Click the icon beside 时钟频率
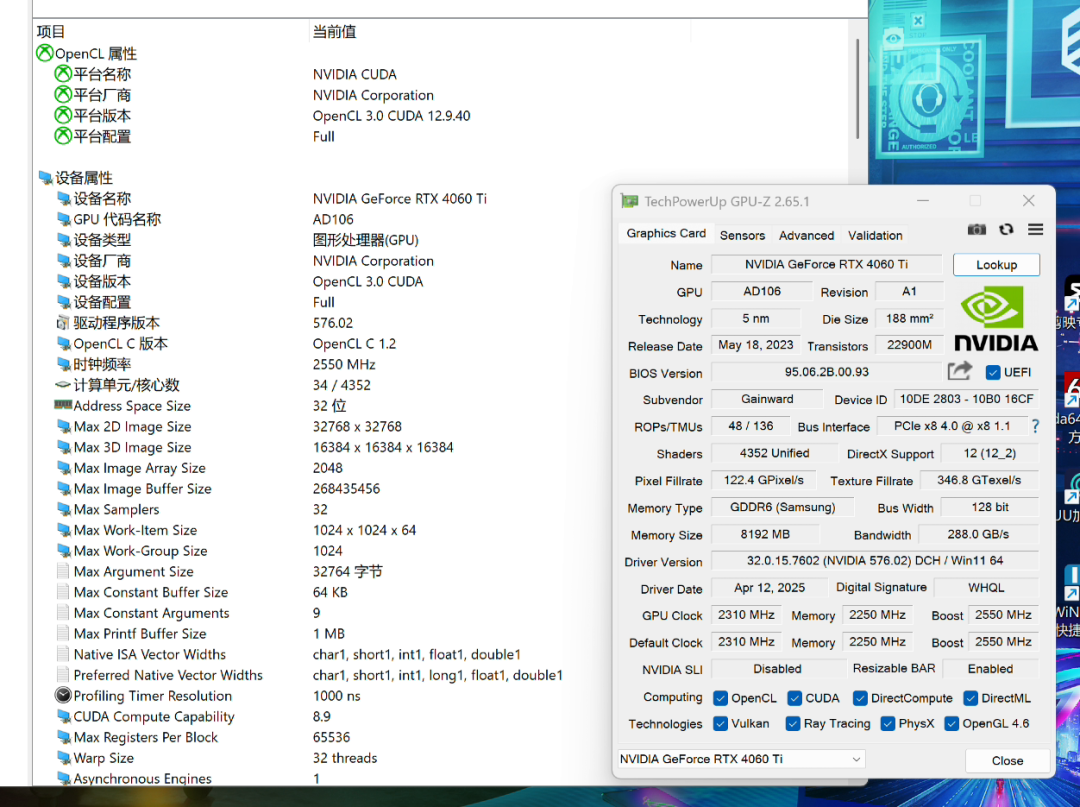The height and width of the screenshot is (807, 1080). (64, 364)
